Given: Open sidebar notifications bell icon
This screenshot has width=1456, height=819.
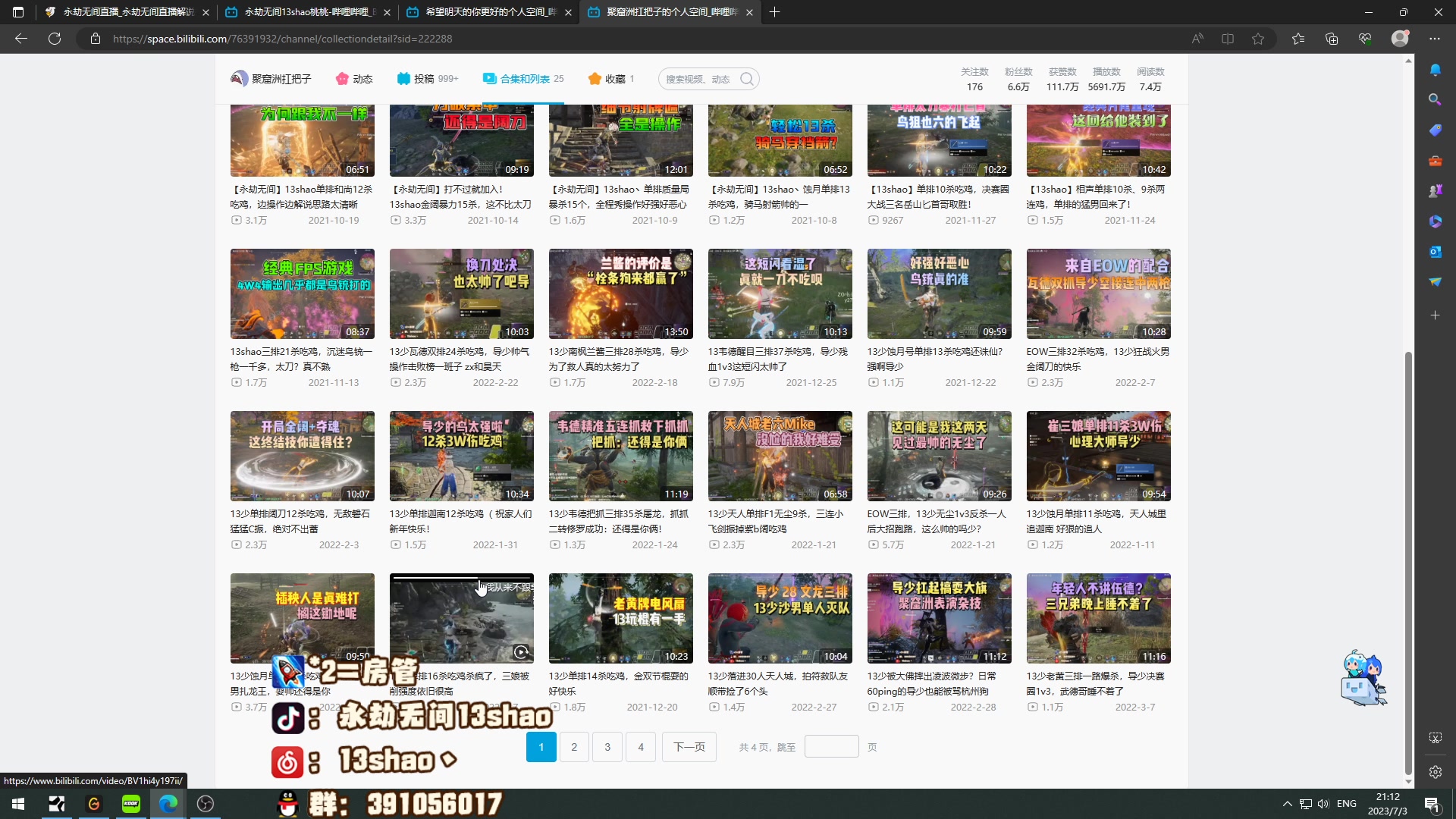Looking at the screenshot, I should [x=1435, y=70].
